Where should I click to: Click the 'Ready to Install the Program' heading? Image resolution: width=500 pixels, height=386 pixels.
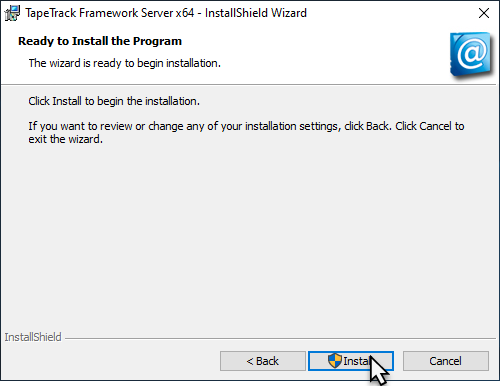pos(100,41)
